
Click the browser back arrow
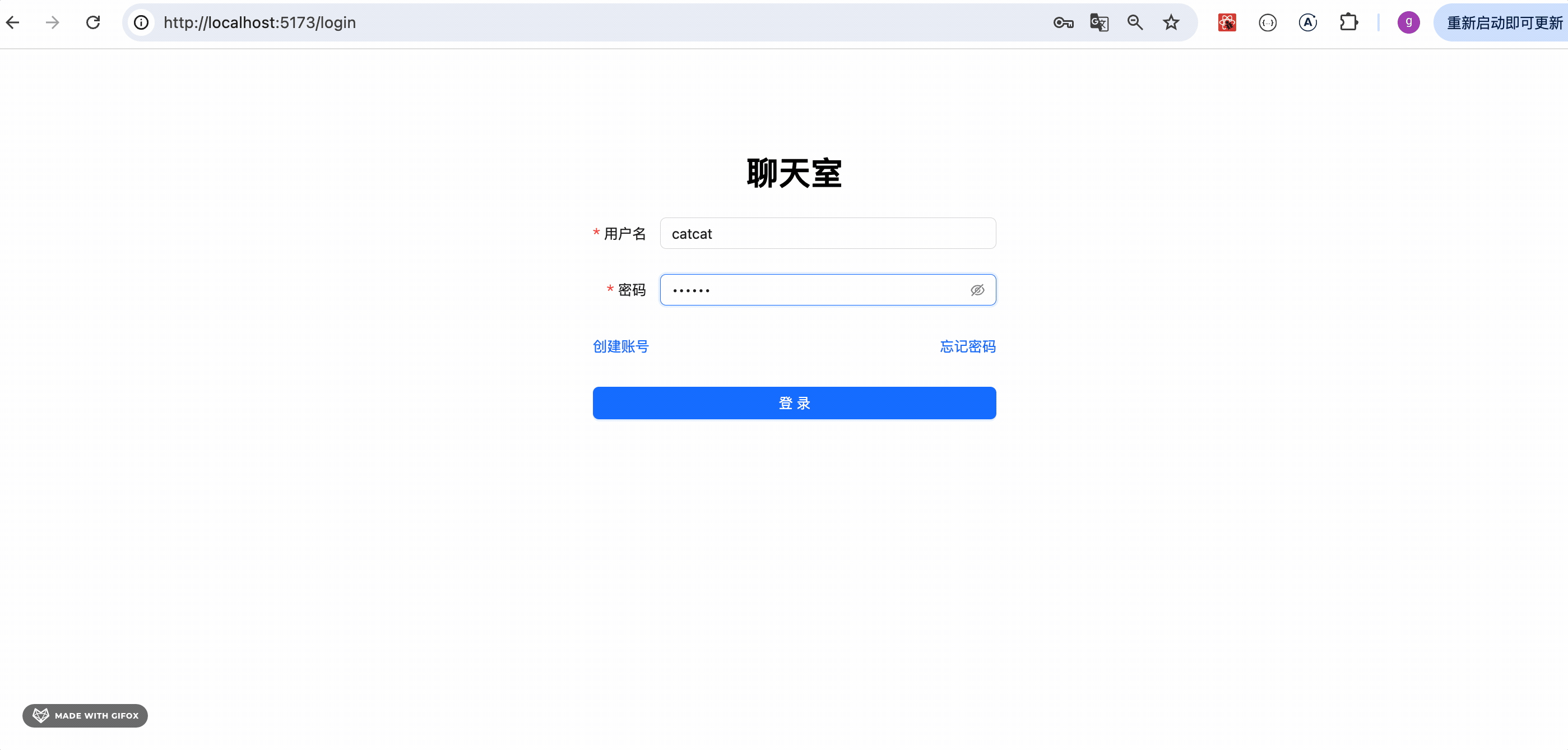point(13,22)
